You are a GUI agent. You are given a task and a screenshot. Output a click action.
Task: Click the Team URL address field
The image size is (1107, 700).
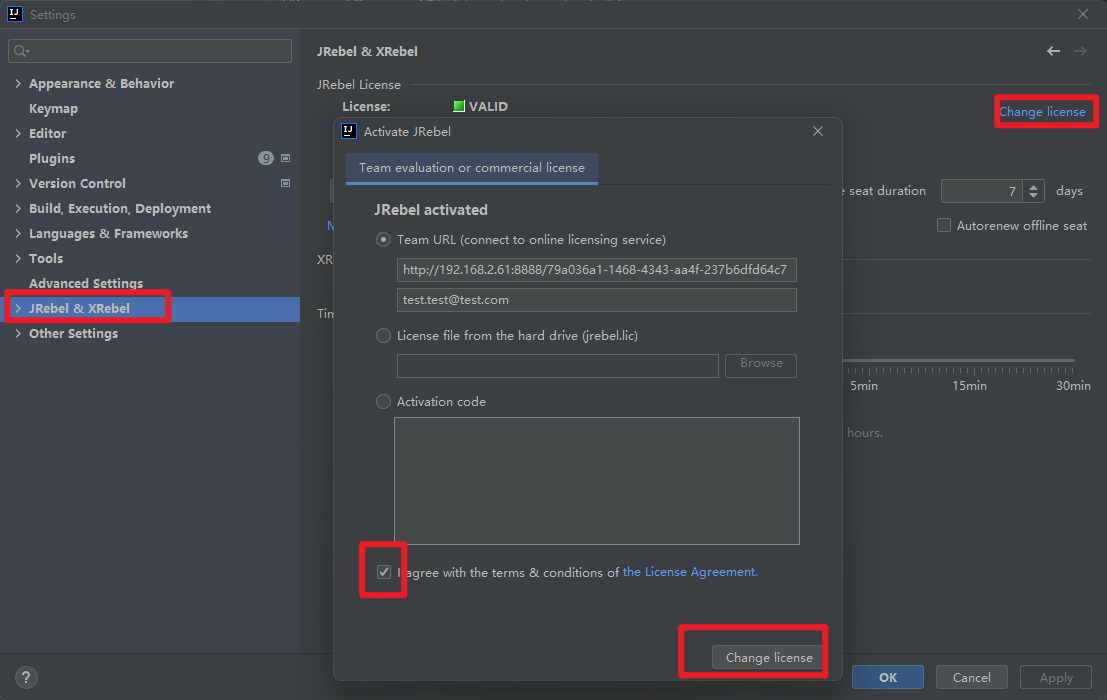[x=597, y=270]
